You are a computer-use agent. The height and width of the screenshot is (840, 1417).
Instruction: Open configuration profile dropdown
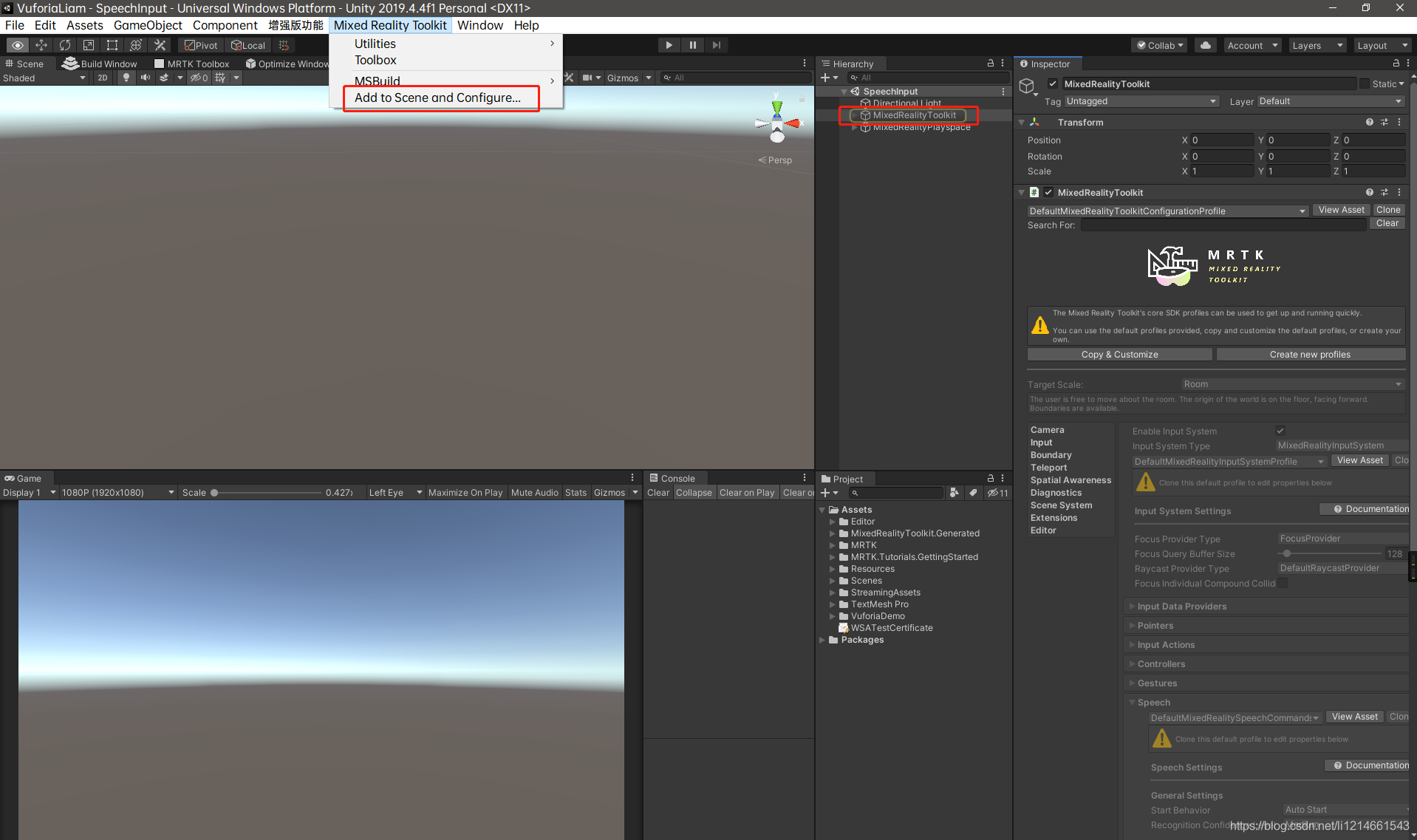tap(1167, 211)
